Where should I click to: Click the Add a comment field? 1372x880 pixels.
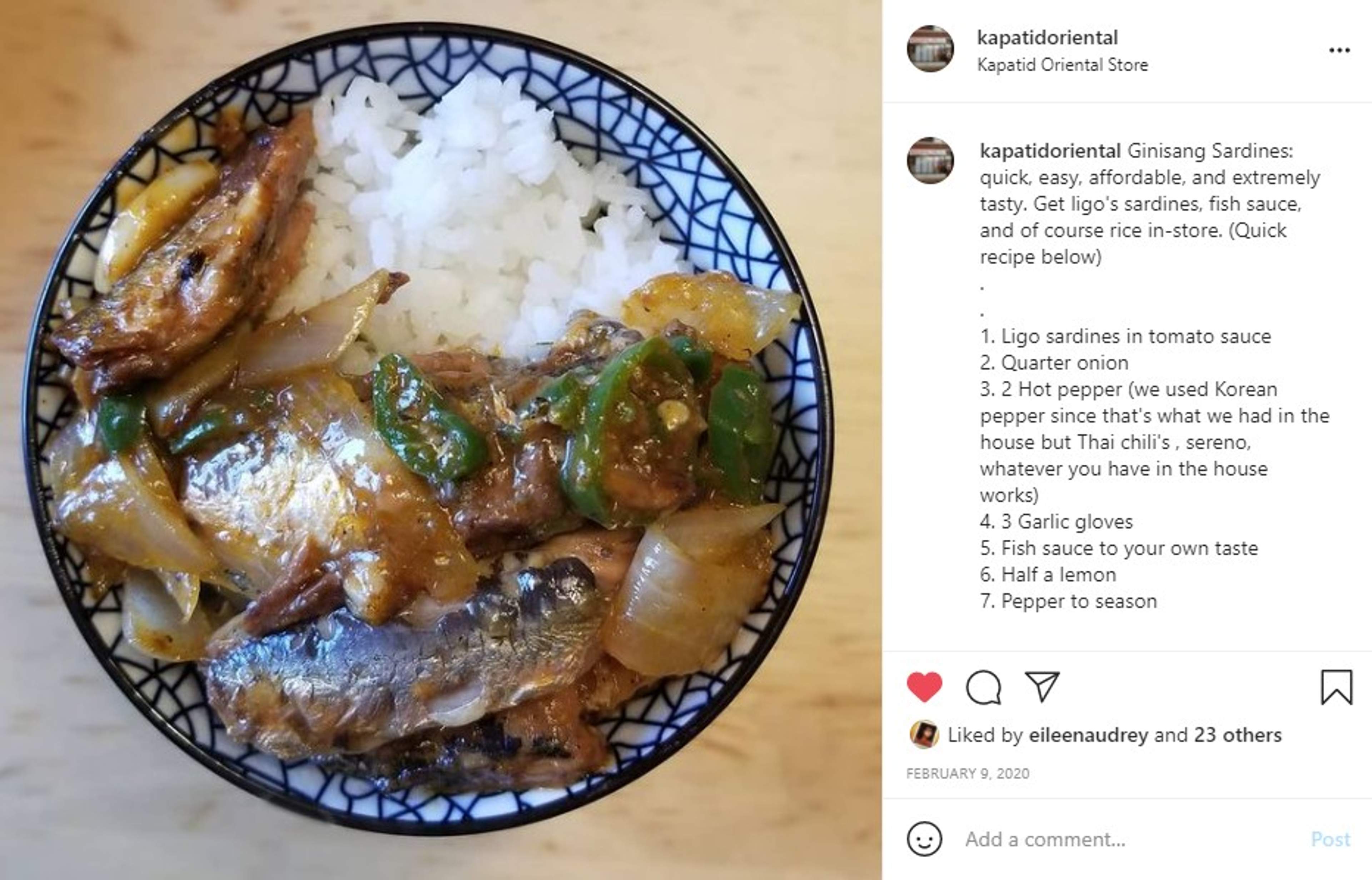1132,839
